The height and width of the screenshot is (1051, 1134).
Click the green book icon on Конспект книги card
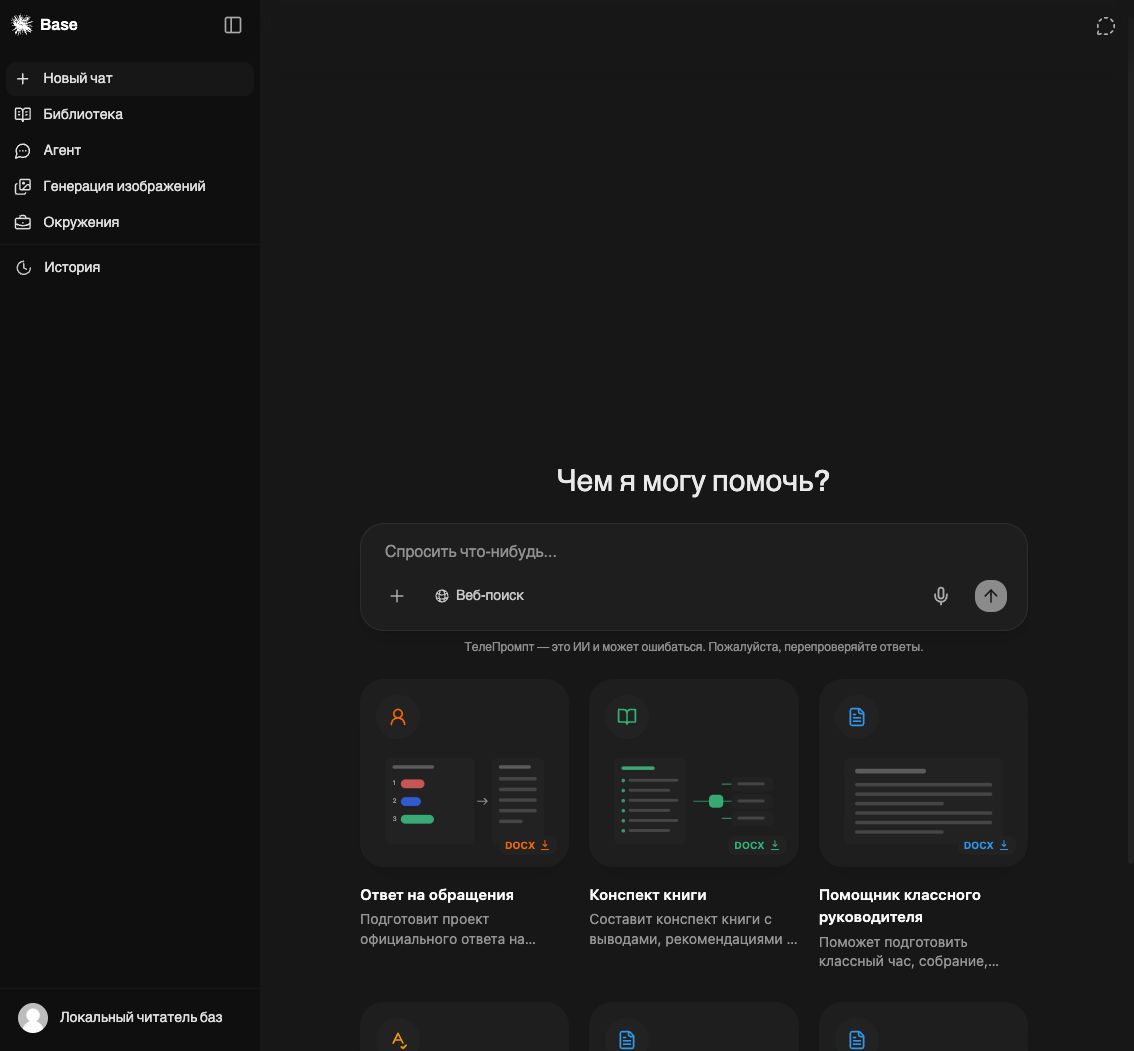point(627,717)
